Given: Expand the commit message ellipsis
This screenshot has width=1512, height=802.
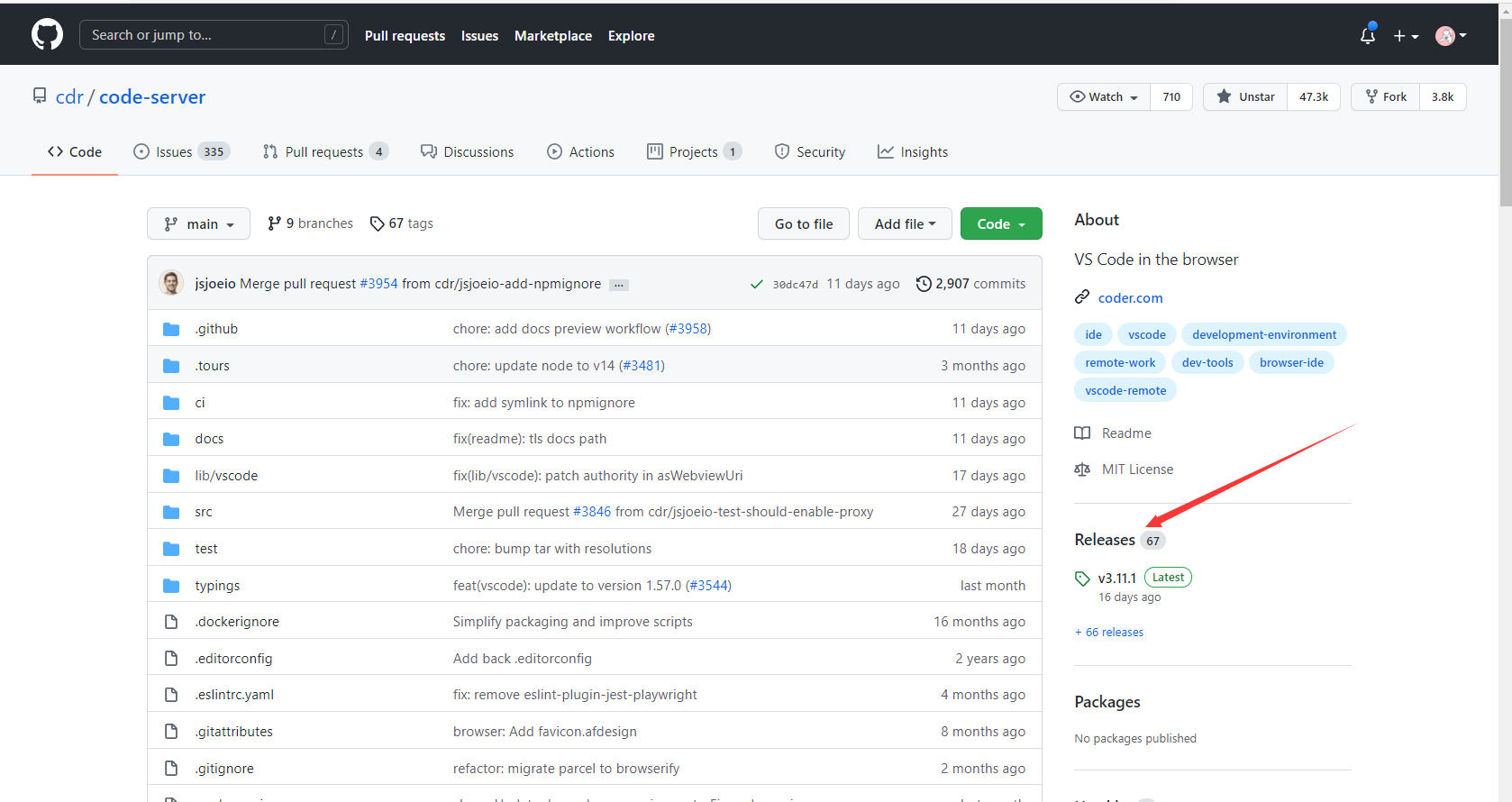Looking at the screenshot, I should coord(618,285).
